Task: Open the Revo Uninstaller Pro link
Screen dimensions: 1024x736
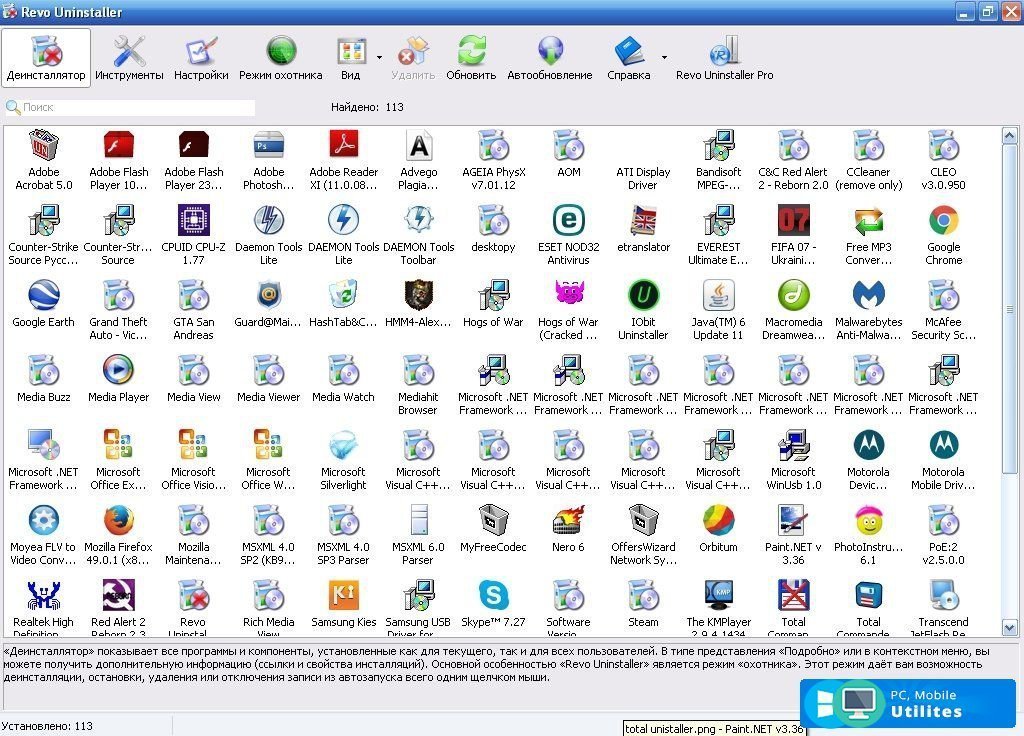Action: [724, 58]
